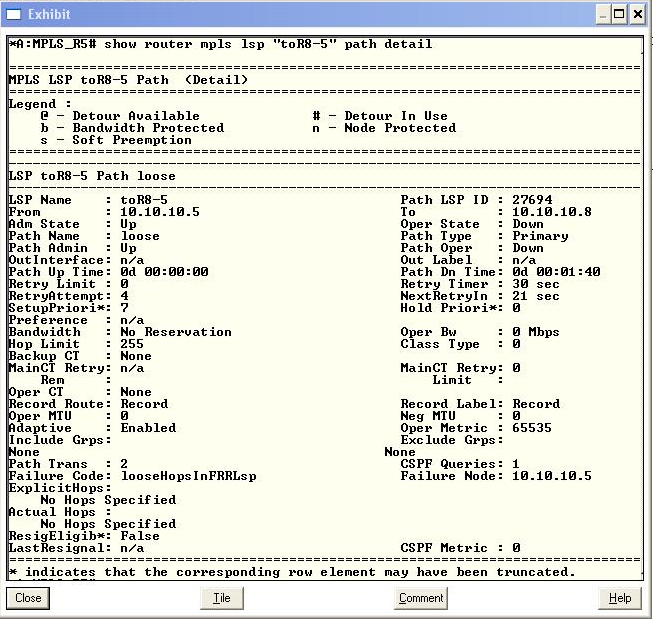Click the Oper Metric 65535 value
653x619 pixels.
(x=532, y=428)
